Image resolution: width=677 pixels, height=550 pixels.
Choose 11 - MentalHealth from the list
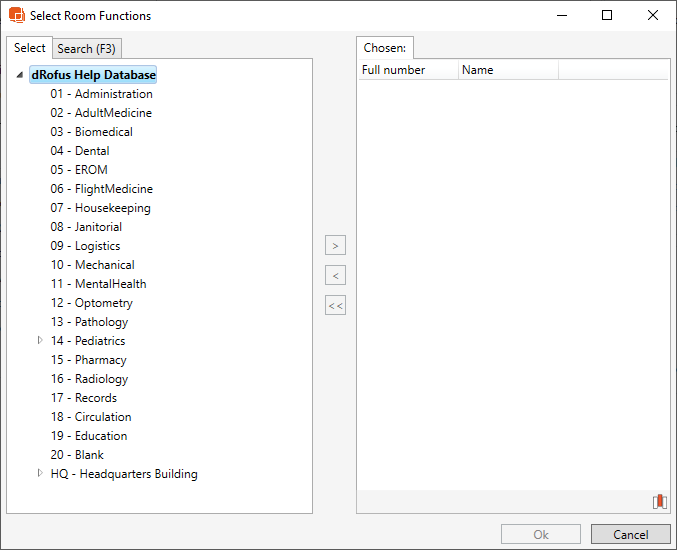(98, 284)
